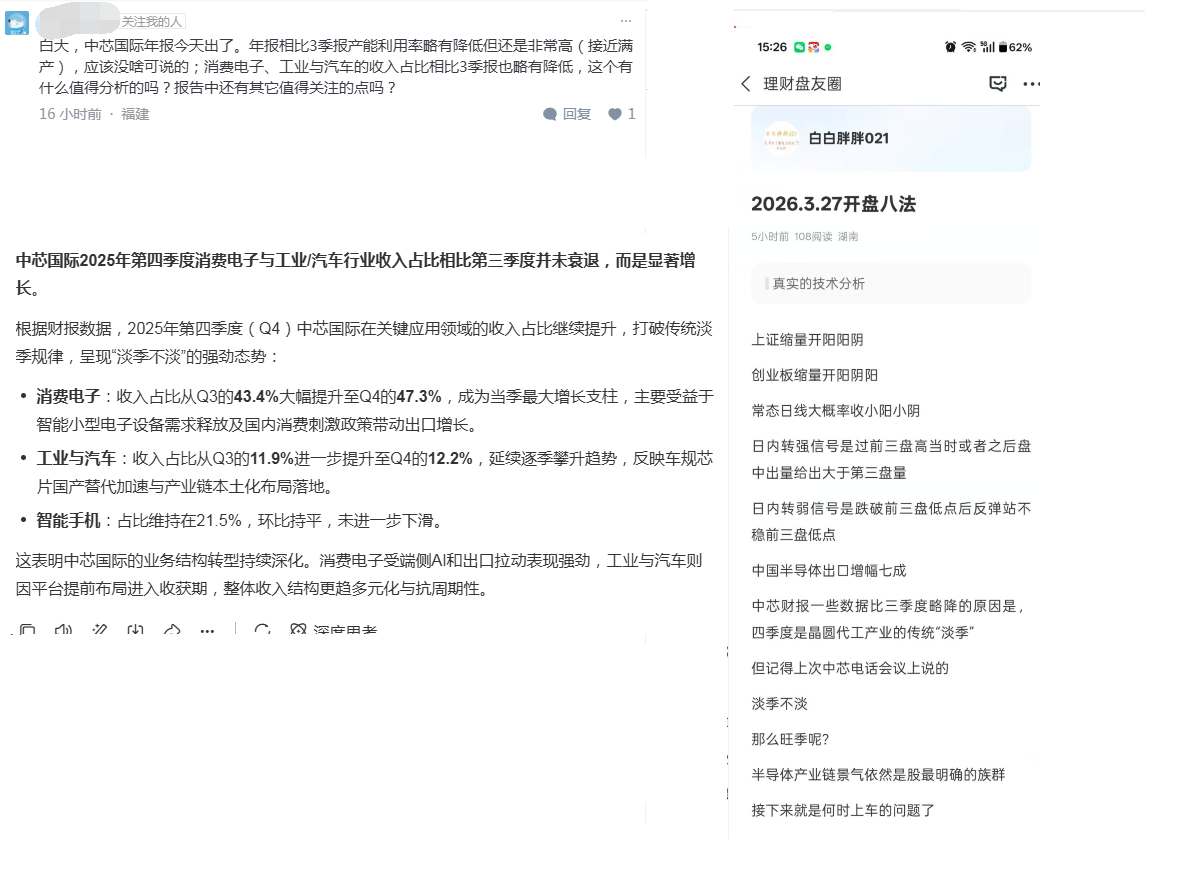Open the message icon in the phone header
This screenshot has height=893, width=1182.
997,84
